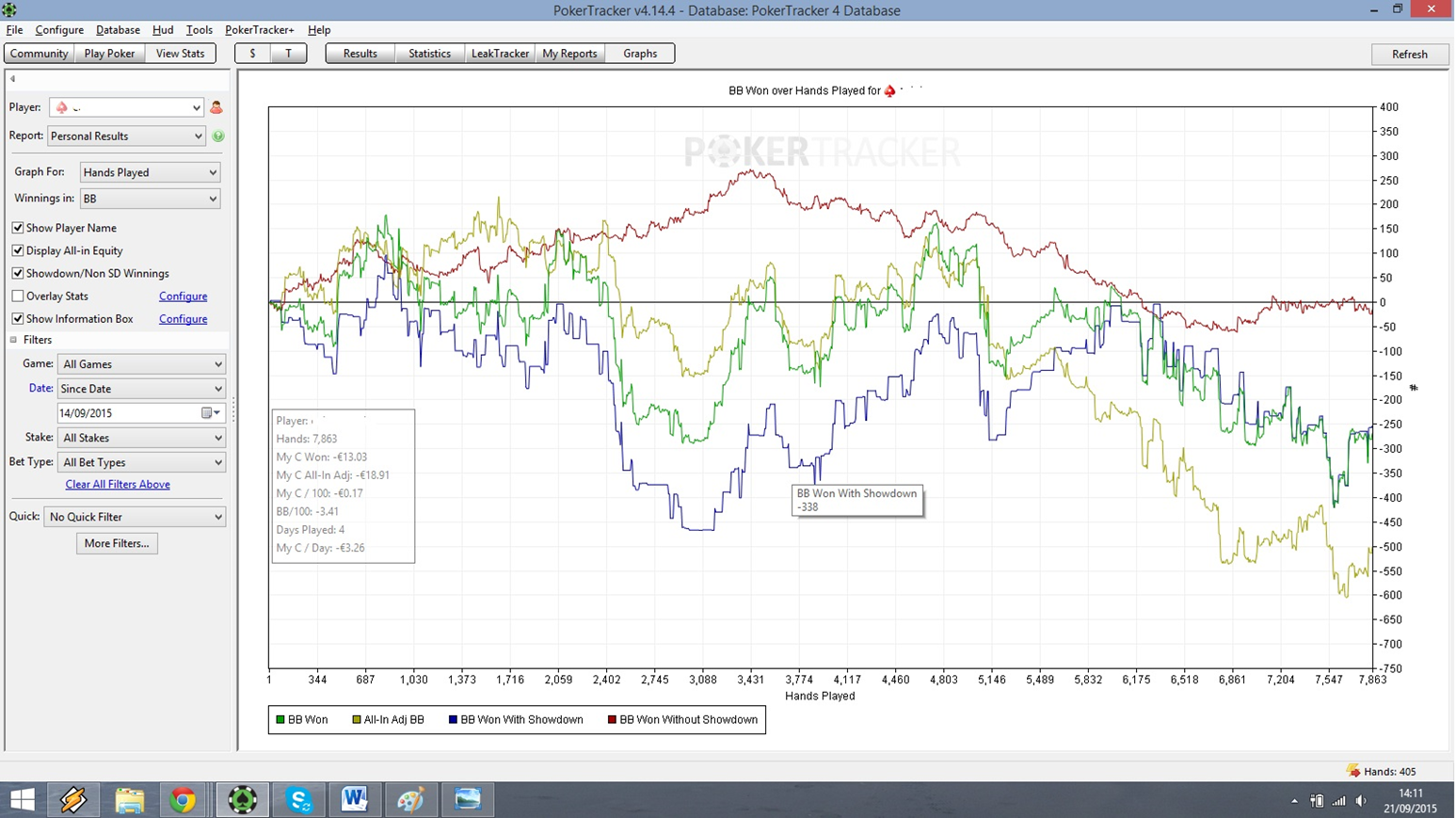Switch to the LeakTracker tab
Viewport: 1456px width, 818px height.
point(500,54)
